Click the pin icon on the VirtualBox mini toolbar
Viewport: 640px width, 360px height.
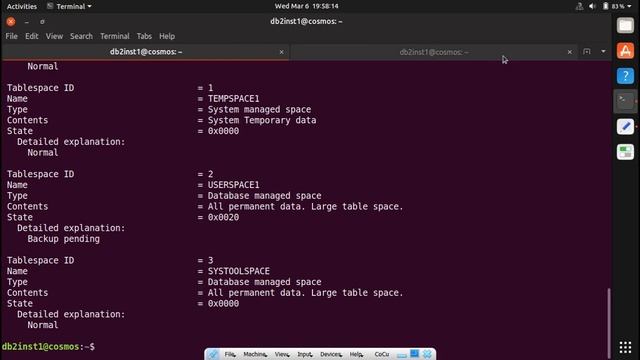(213, 354)
